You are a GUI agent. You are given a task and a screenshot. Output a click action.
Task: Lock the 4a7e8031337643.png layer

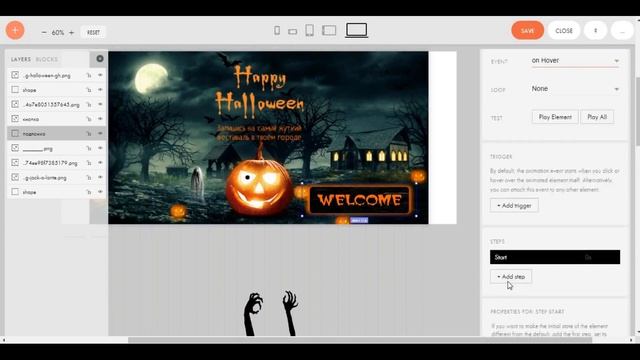89,104
